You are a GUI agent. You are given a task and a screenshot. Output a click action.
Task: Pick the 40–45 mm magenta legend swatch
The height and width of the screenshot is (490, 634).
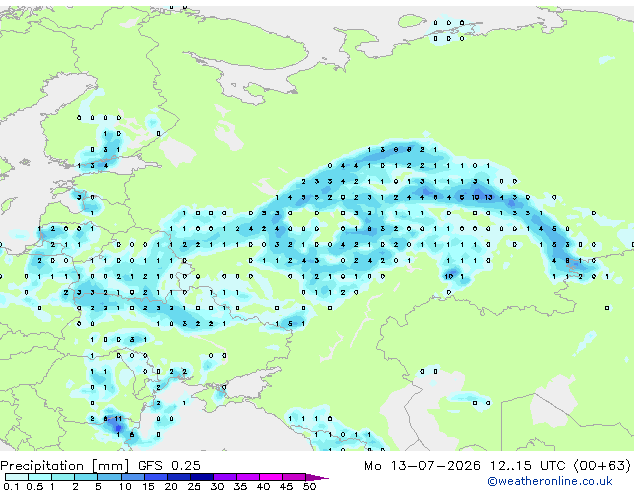click(271, 477)
